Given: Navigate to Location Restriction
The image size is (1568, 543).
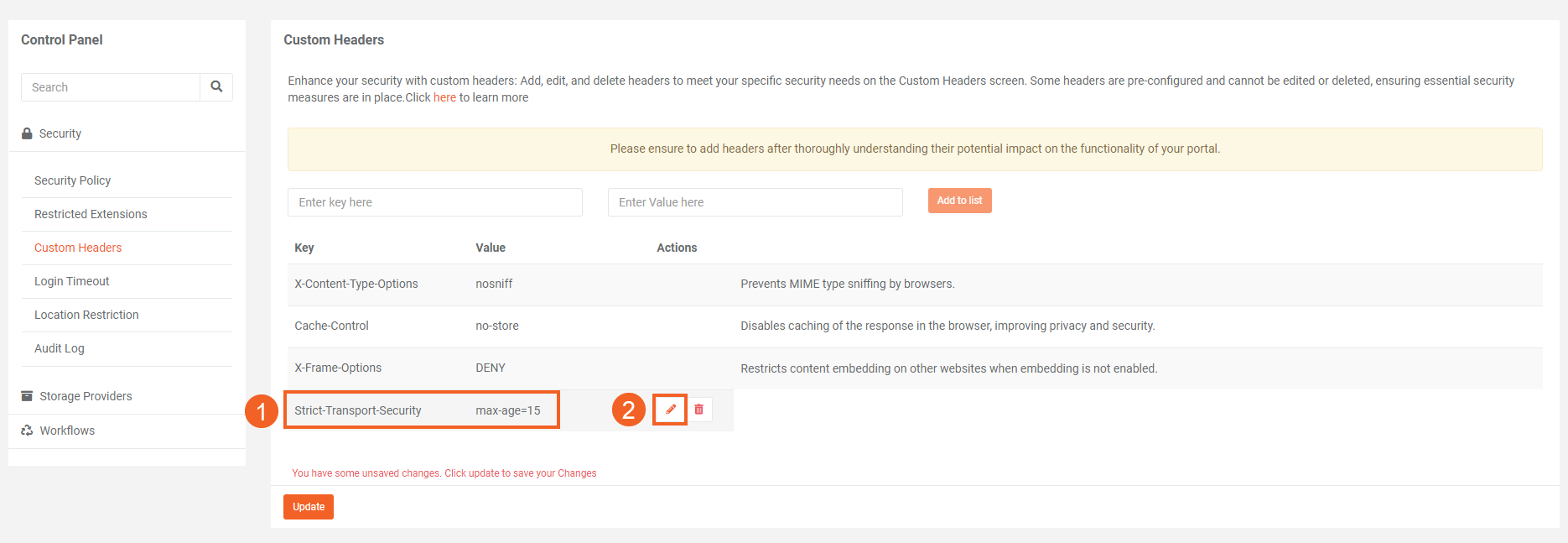Looking at the screenshot, I should (x=86, y=315).
